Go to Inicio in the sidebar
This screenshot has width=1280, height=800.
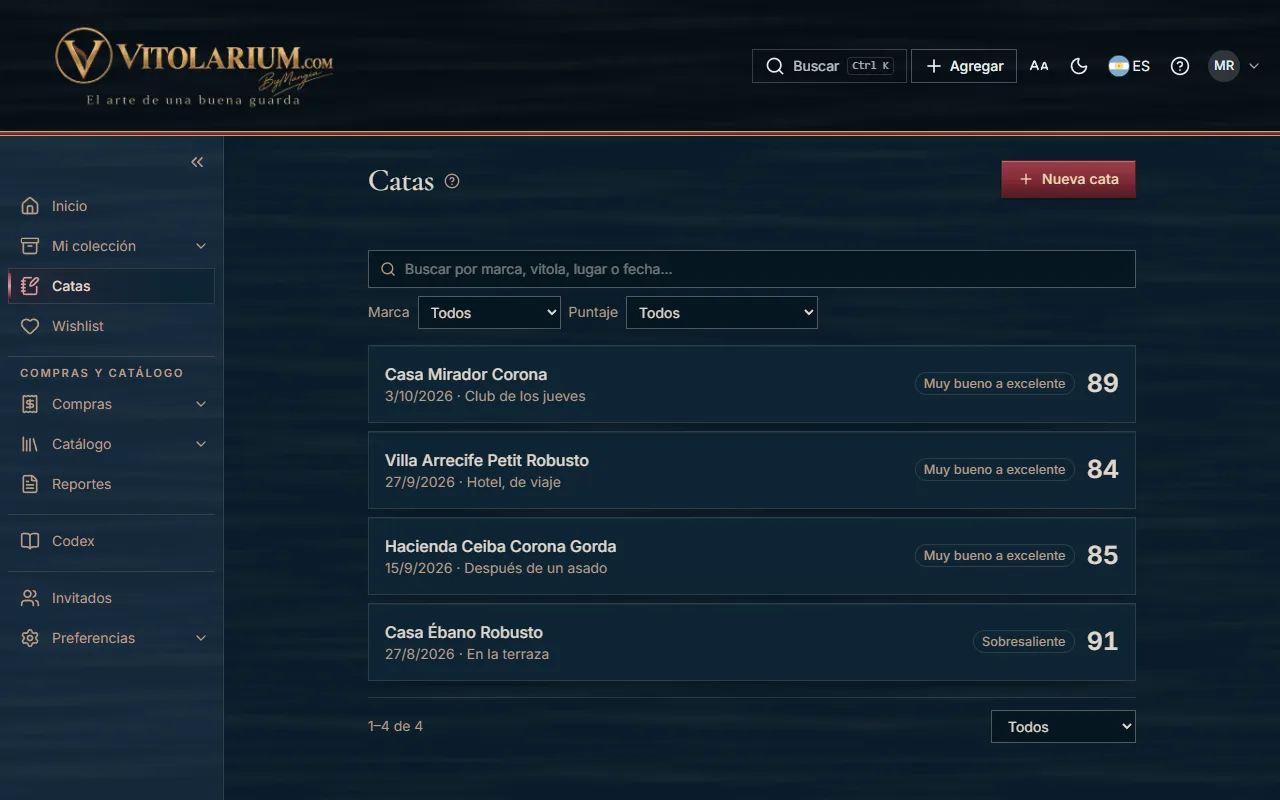coord(111,206)
